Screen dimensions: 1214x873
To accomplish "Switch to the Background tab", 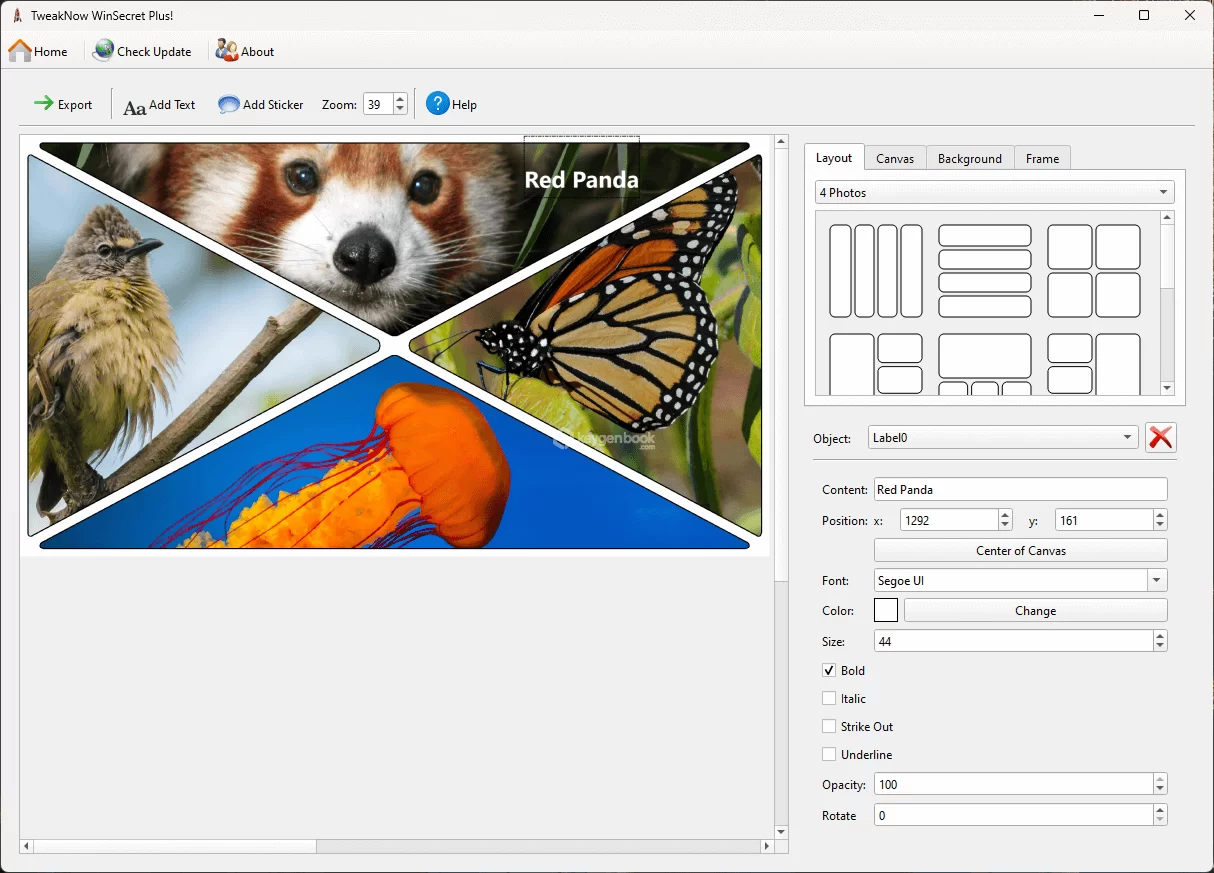I will (969, 159).
